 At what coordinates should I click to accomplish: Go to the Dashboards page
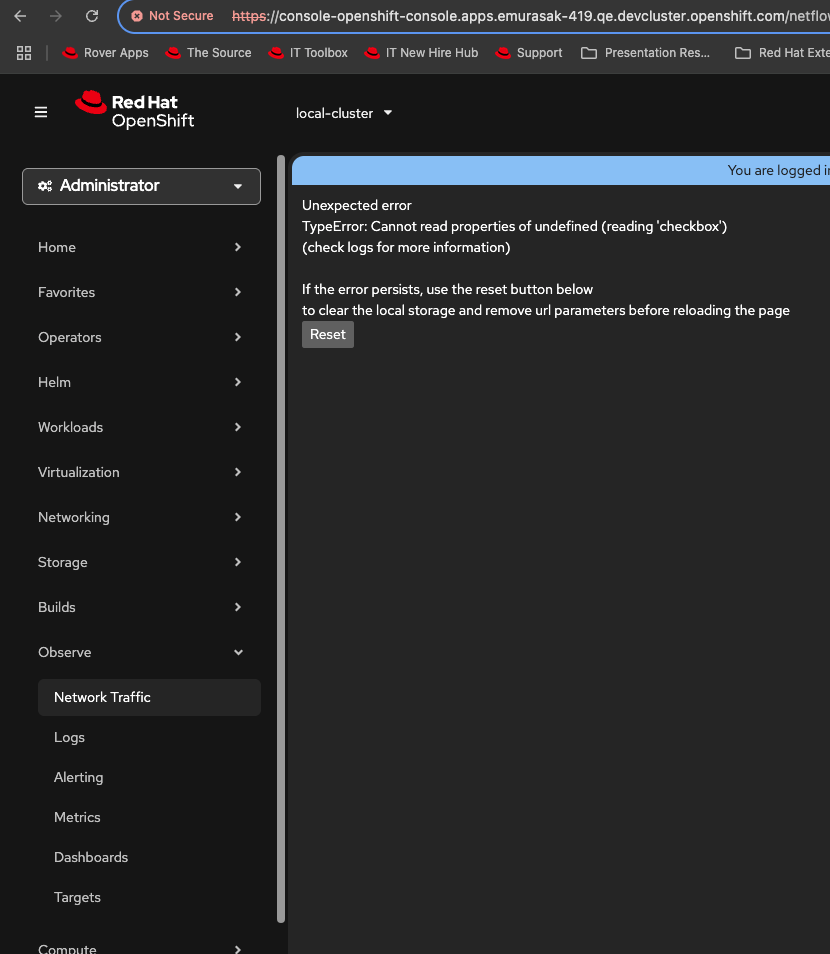click(x=91, y=857)
